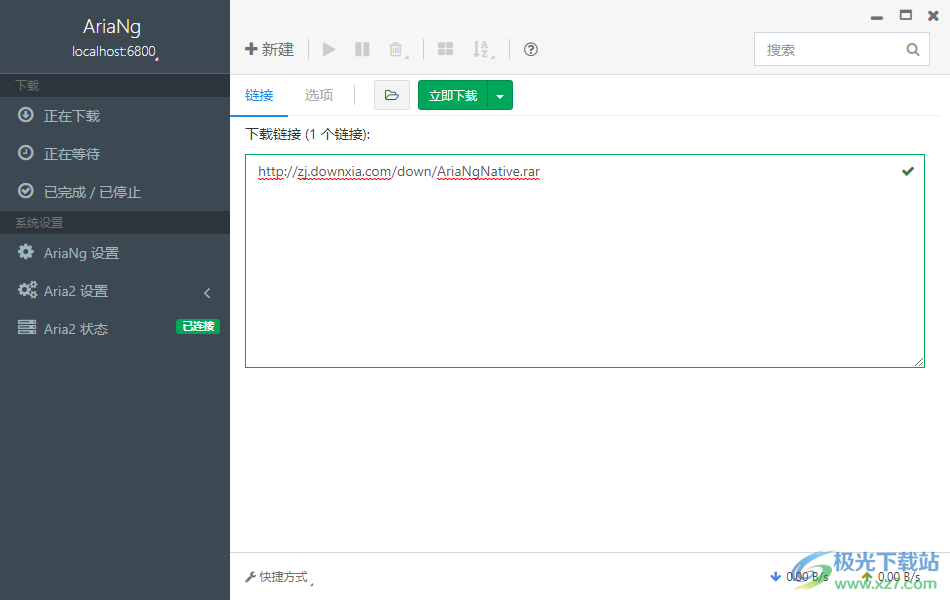
Task: Click the 已连接 connected status badge
Action: coord(198,326)
